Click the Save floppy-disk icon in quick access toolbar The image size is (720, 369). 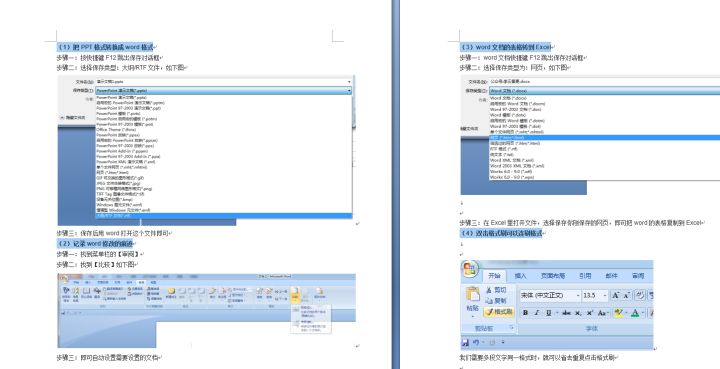466,342
